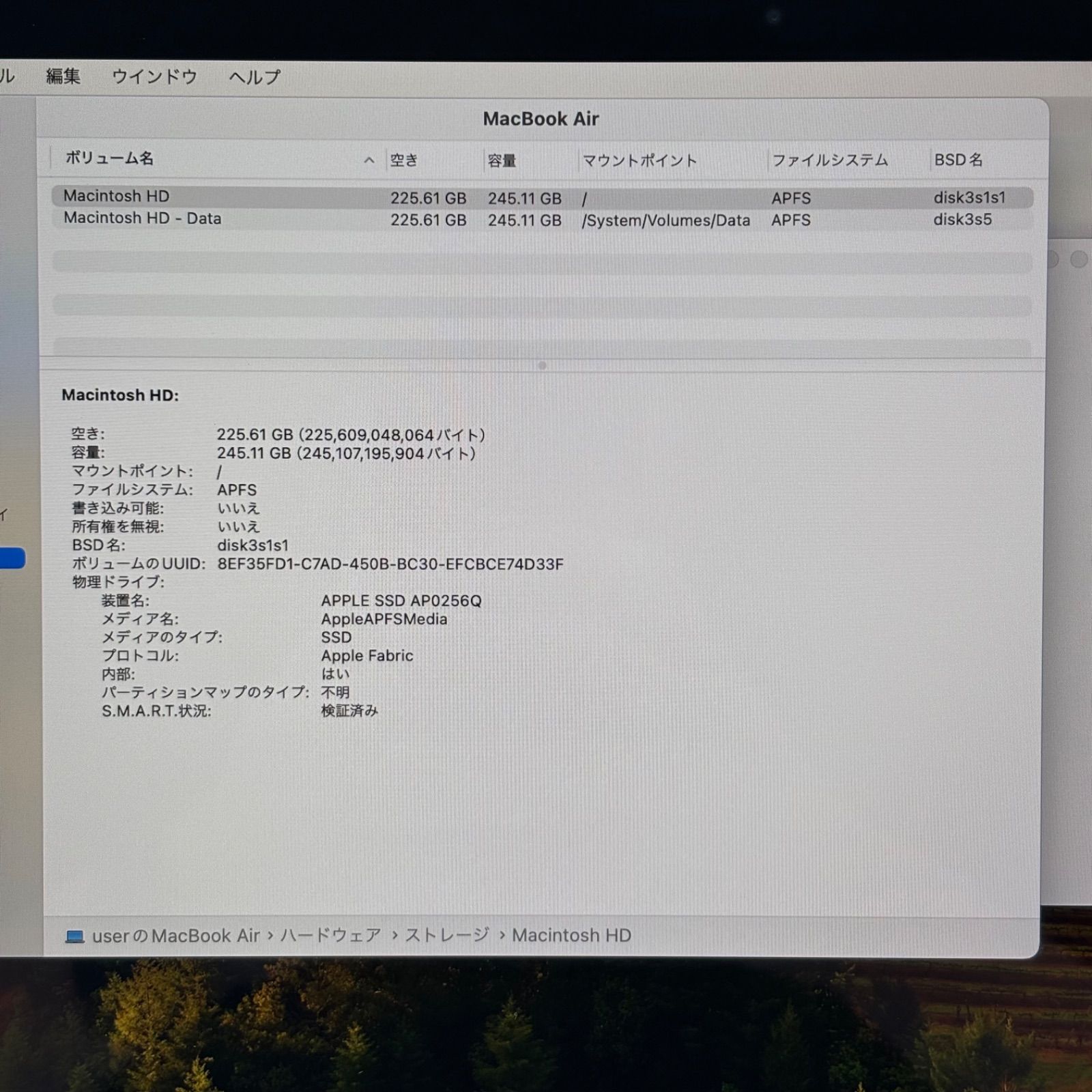Sort by 空き column header
The width and height of the screenshot is (1092, 1092).
point(404,160)
